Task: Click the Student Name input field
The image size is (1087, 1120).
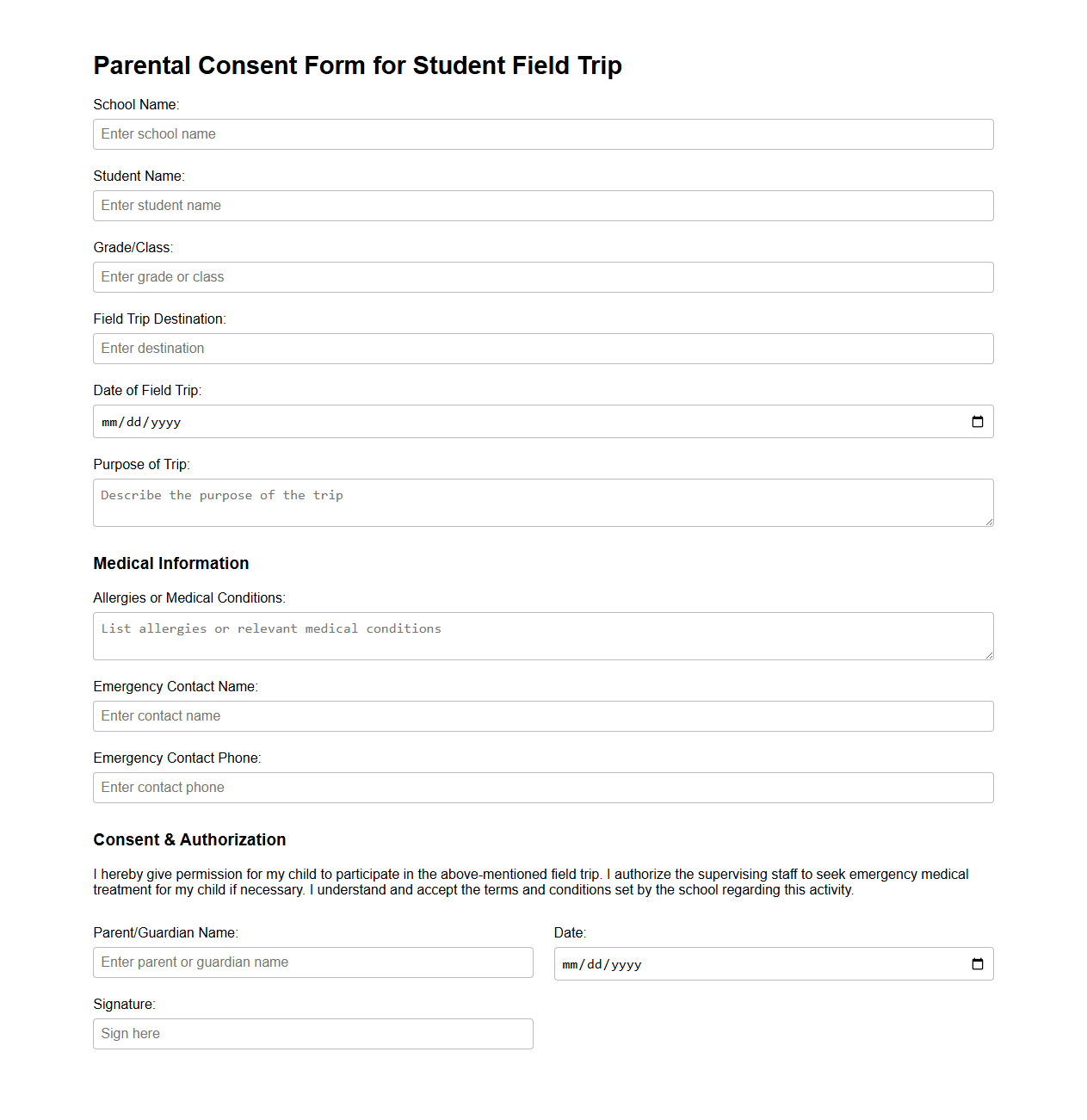Action: [542, 206]
